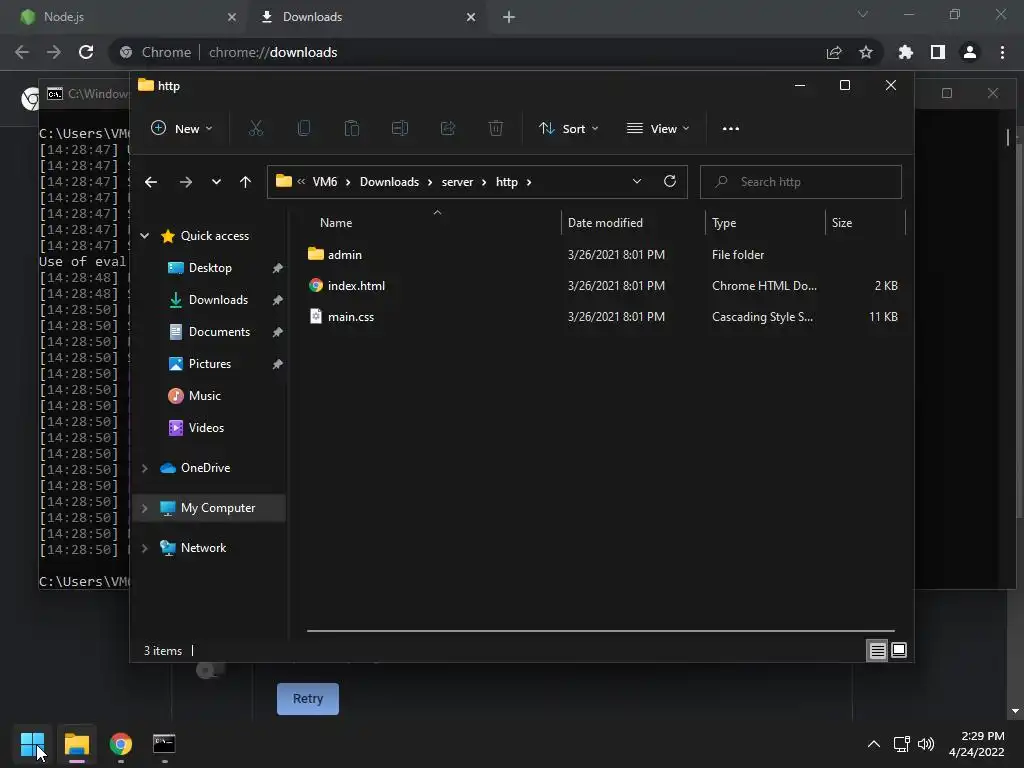Go forward with Explorer's forward arrow

186,182
